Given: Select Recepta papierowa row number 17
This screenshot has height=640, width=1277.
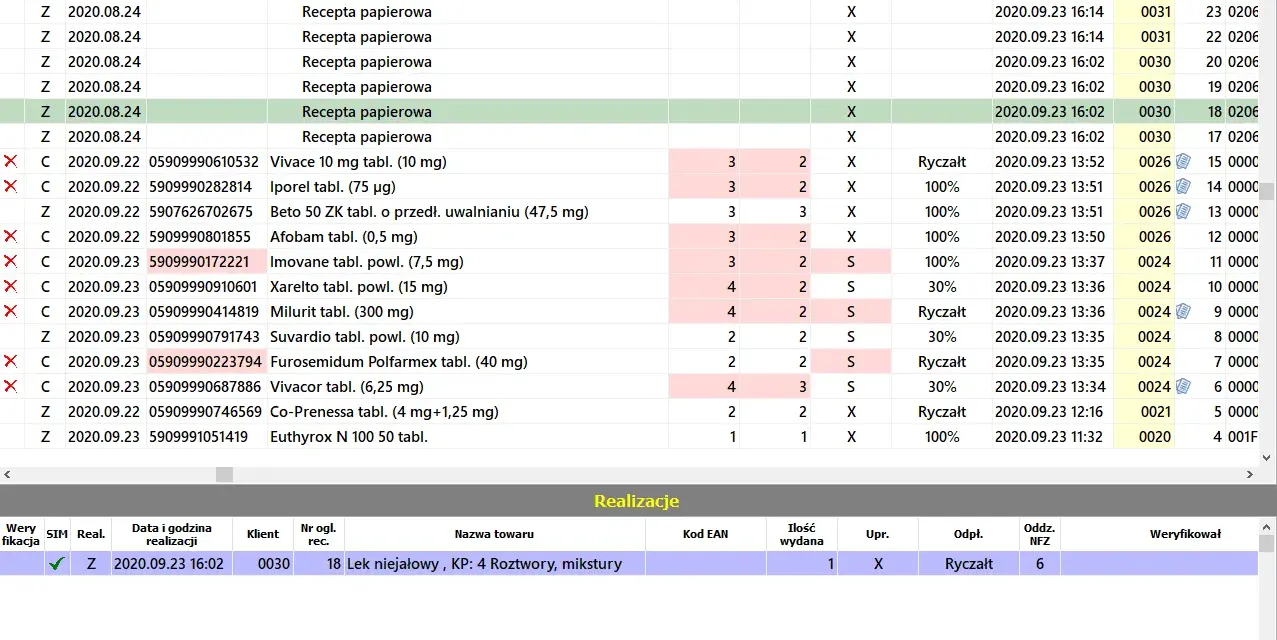Looking at the screenshot, I should [x=628, y=136].
